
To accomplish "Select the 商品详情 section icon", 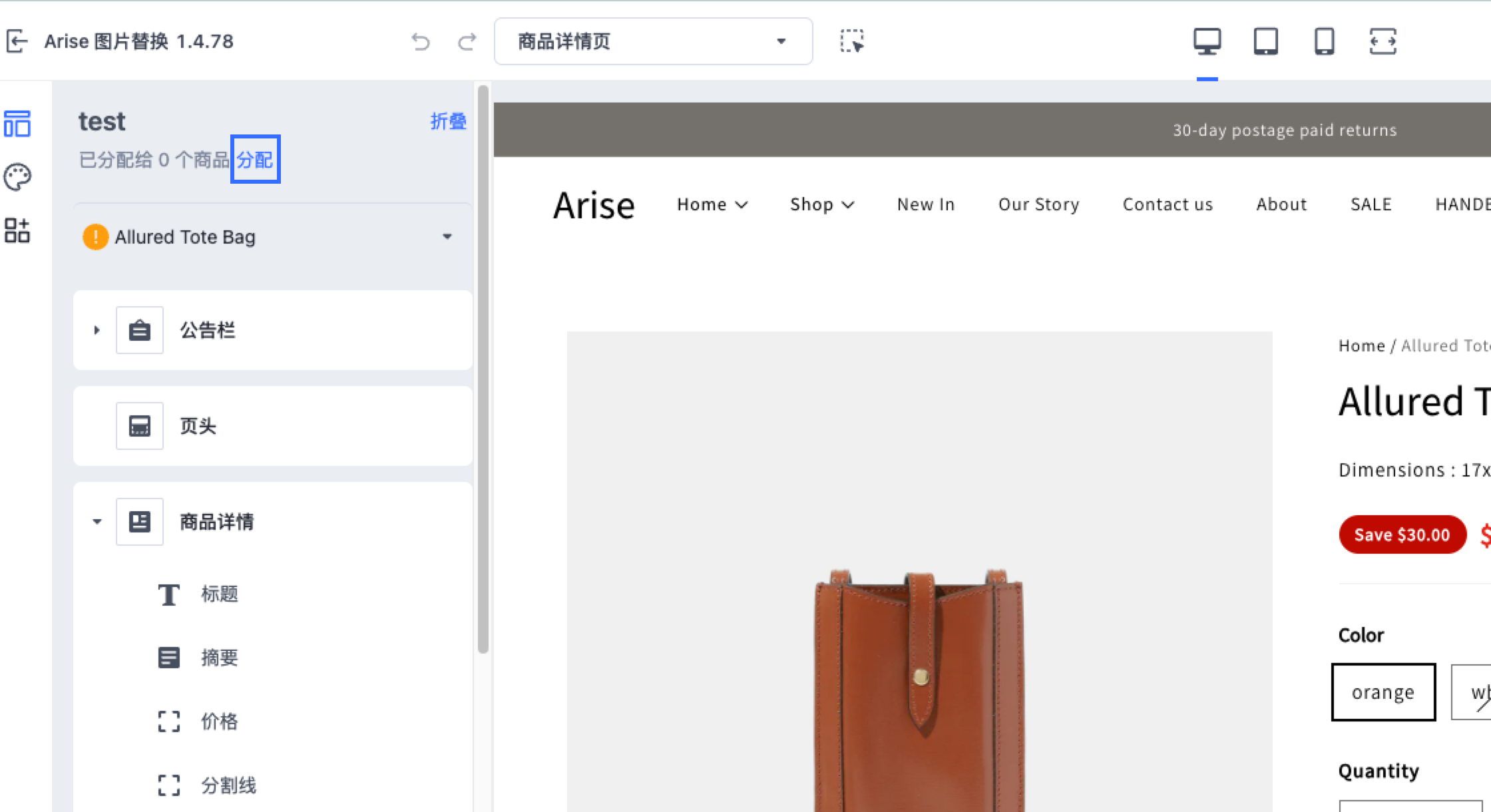I will 140,522.
